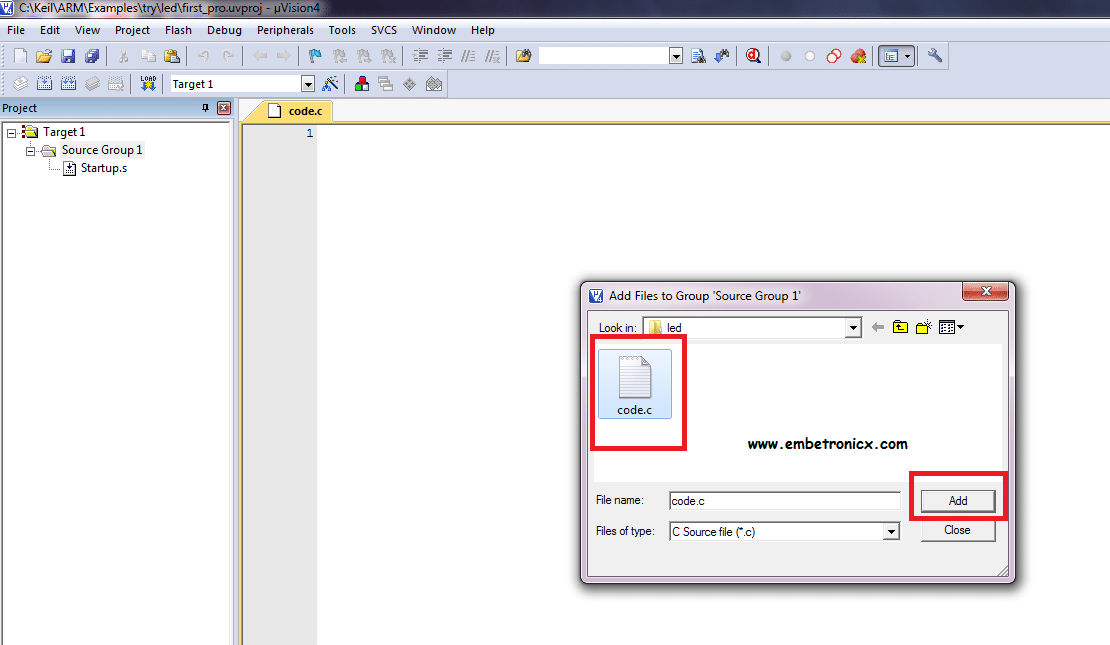The image size is (1110, 645).
Task: Click Manage Multi-Project Workspace icon
Action: [x=386, y=84]
